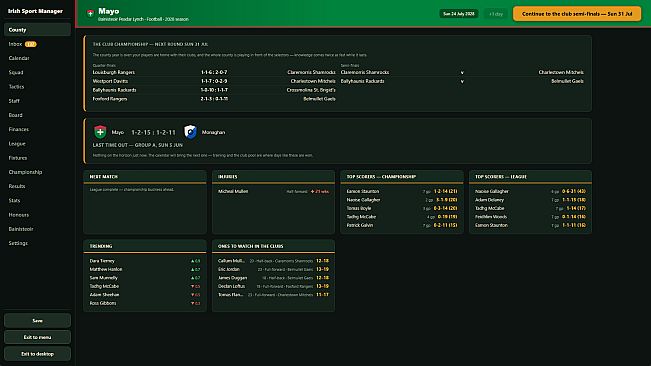Click the Monaghan crest in the last result
This screenshot has width=651, height=366.
tap(190, 132)
